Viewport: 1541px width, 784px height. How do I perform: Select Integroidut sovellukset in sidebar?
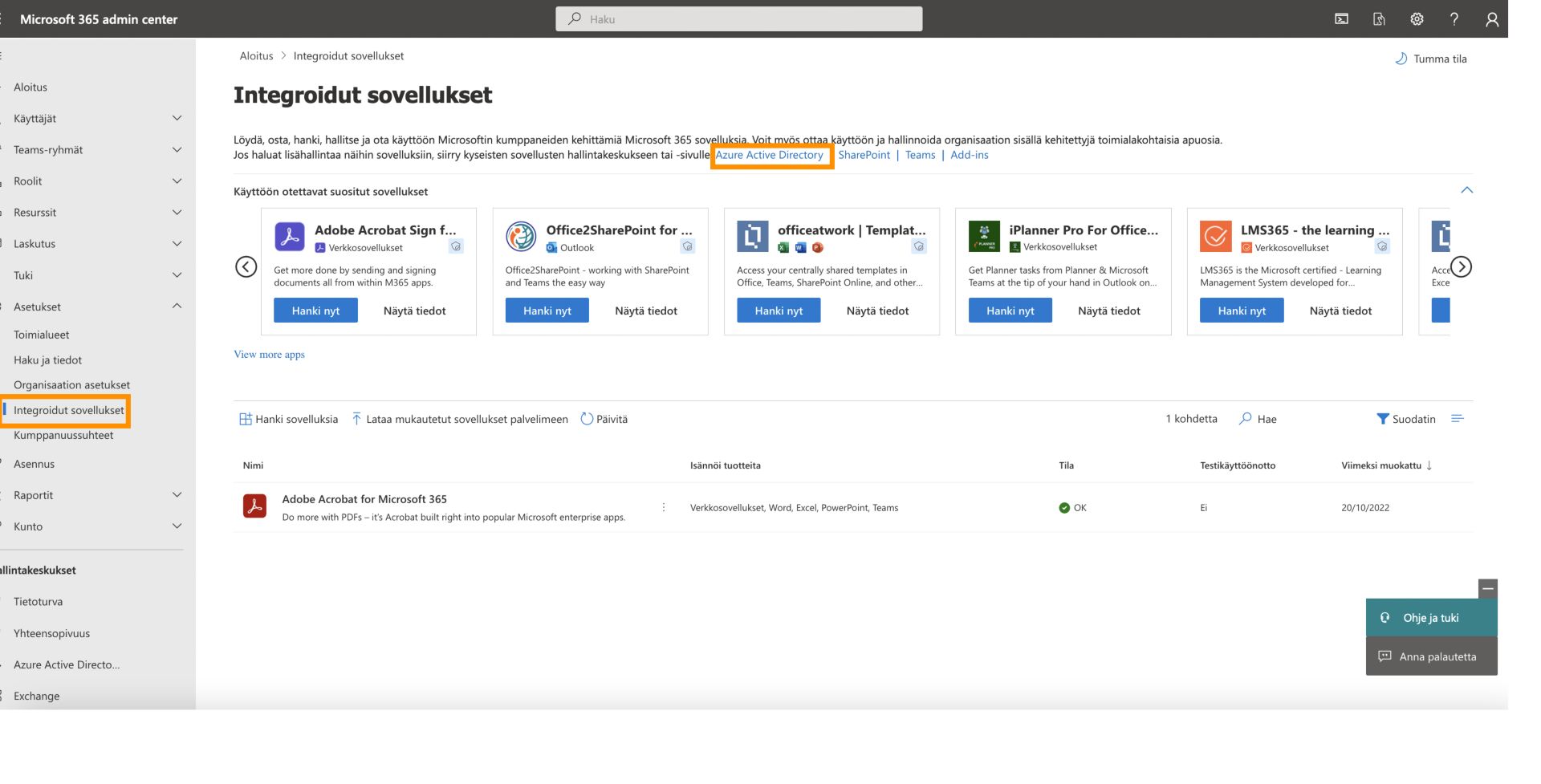tap(68, 410)
